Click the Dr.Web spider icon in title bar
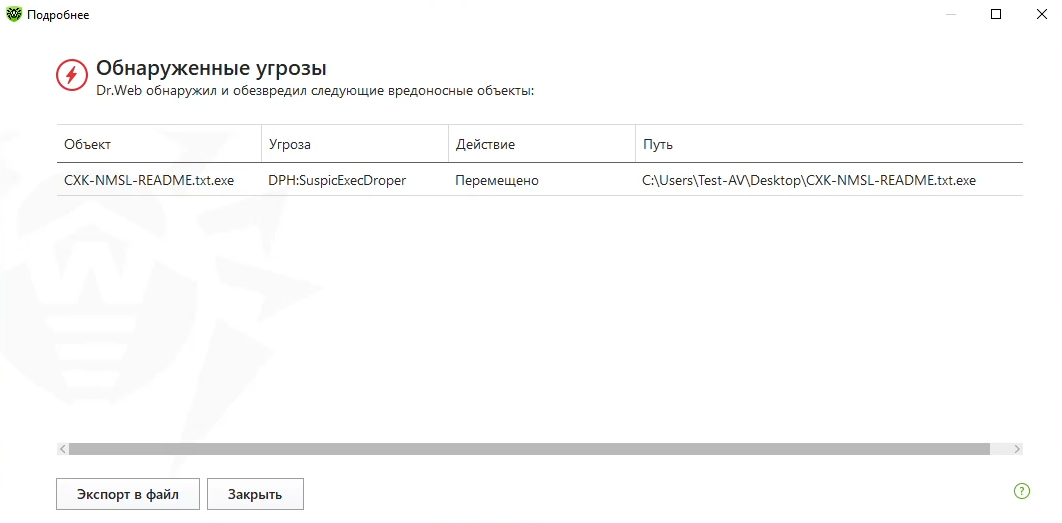Screen dimensions: 1062x523 14,14
